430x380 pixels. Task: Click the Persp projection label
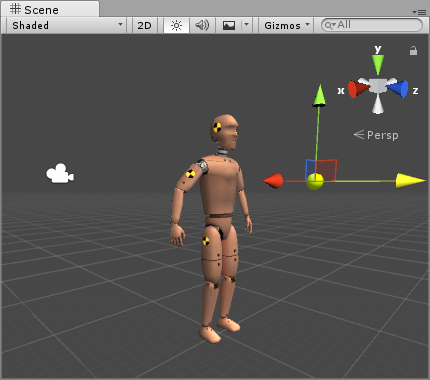382,135
